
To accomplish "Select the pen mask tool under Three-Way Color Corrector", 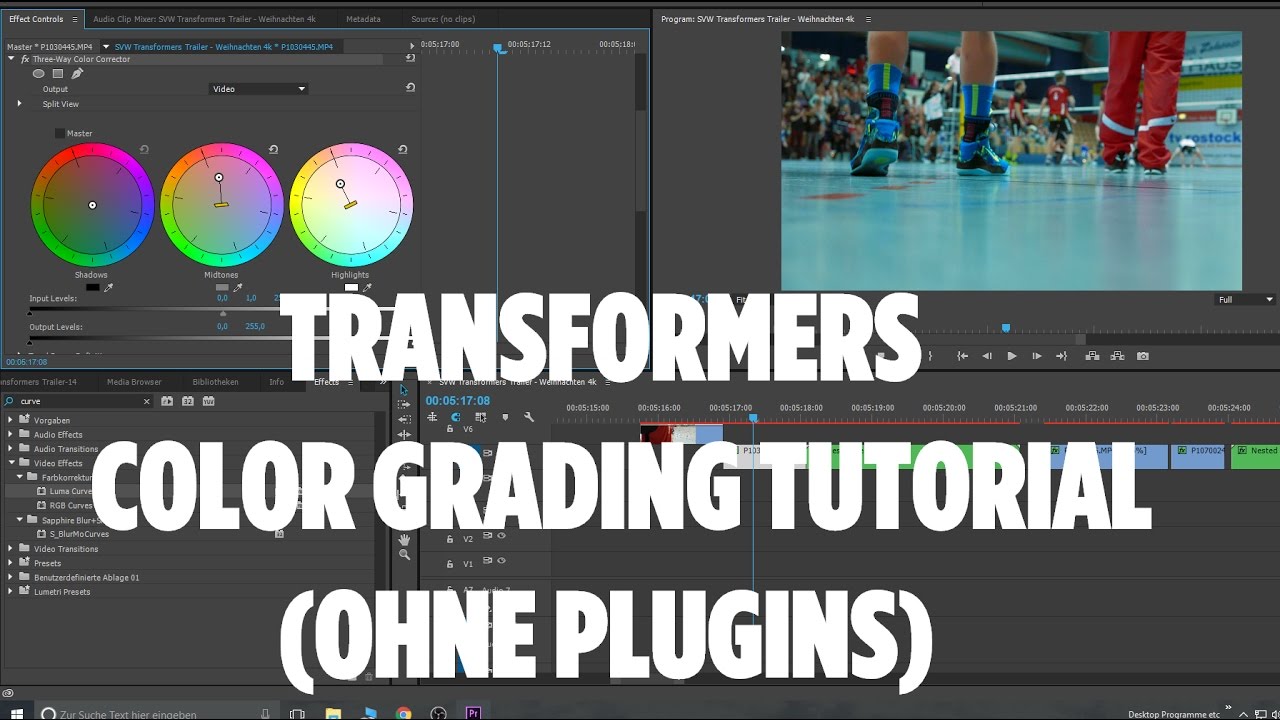I will click(77, 73).
